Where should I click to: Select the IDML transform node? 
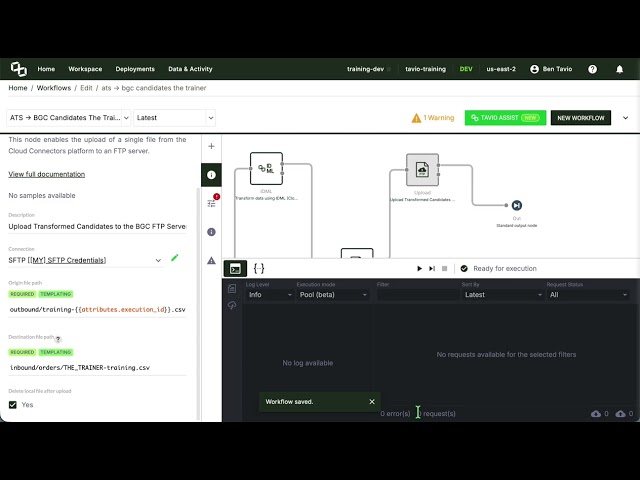coord(266,169)
